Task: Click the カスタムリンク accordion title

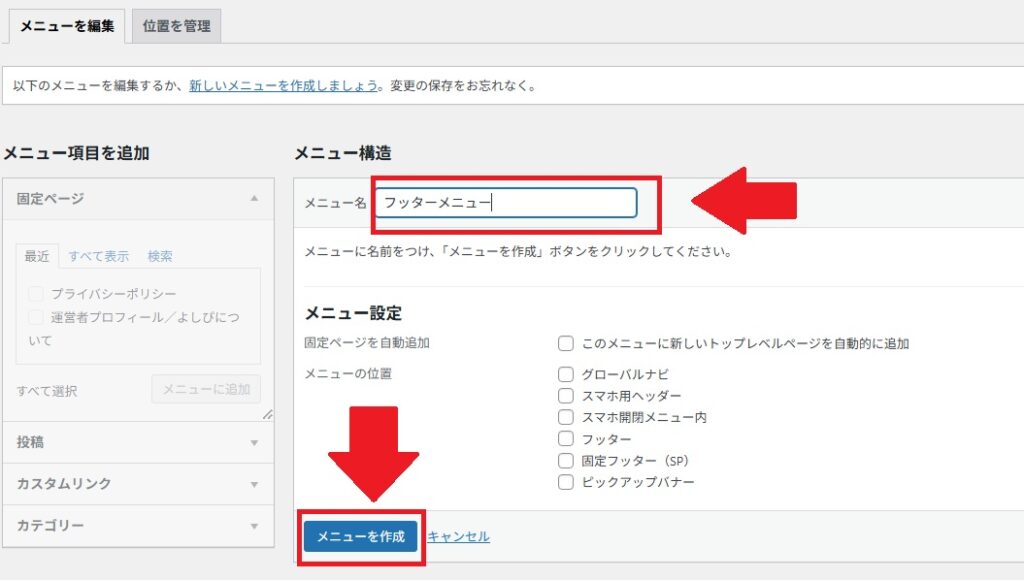Action: click(x=63, y=483)
